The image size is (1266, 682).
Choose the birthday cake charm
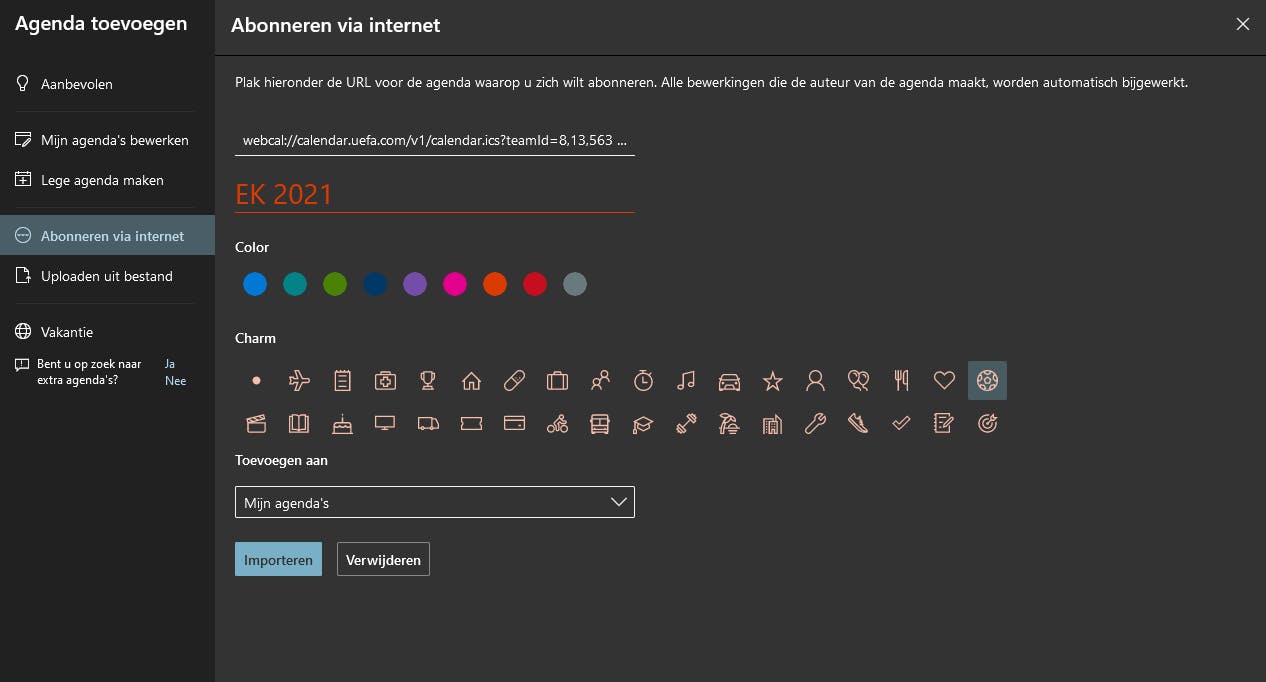coord(342,424)
